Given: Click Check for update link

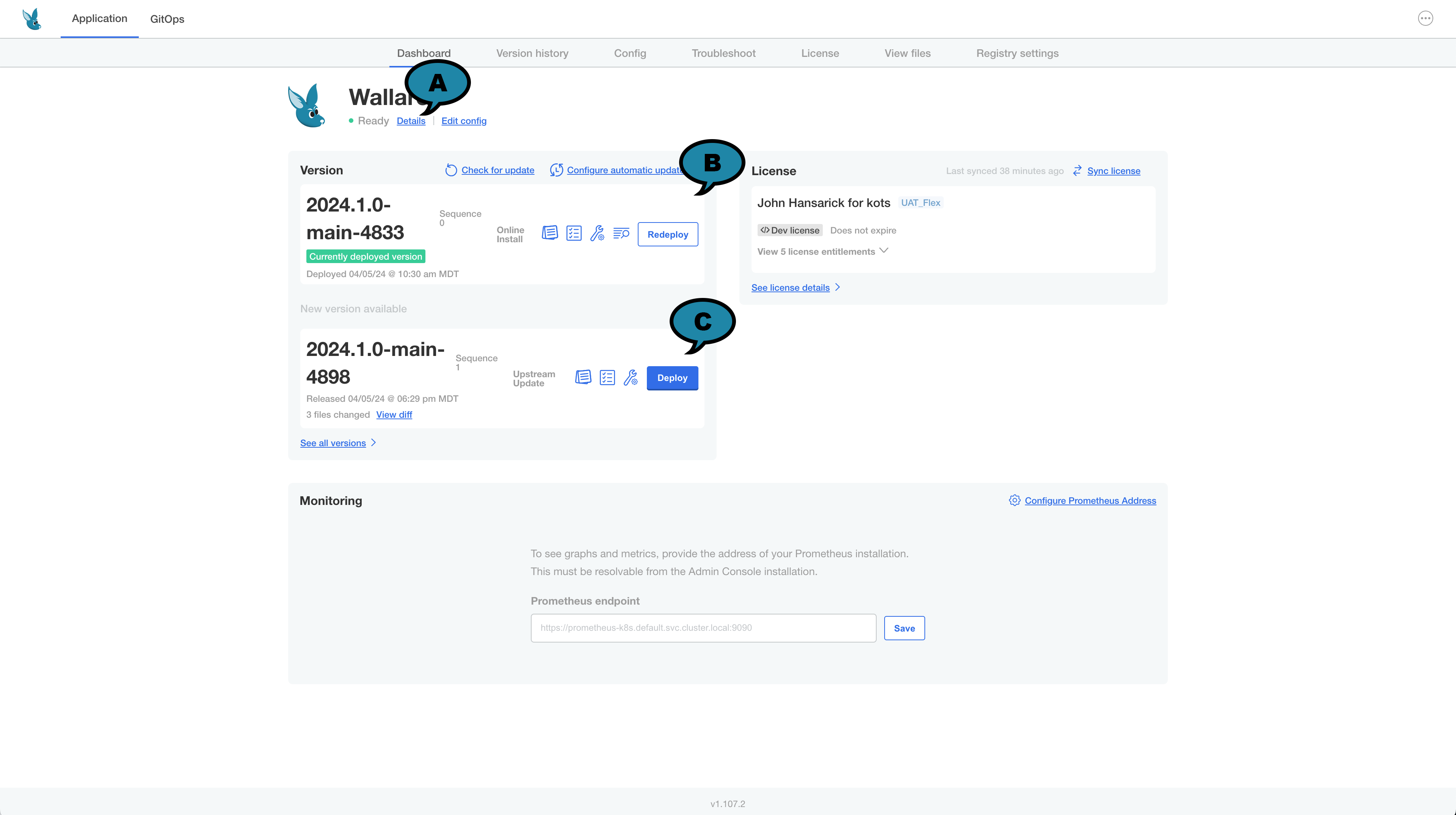Looking at the screenshot, I should pos(497,170).
